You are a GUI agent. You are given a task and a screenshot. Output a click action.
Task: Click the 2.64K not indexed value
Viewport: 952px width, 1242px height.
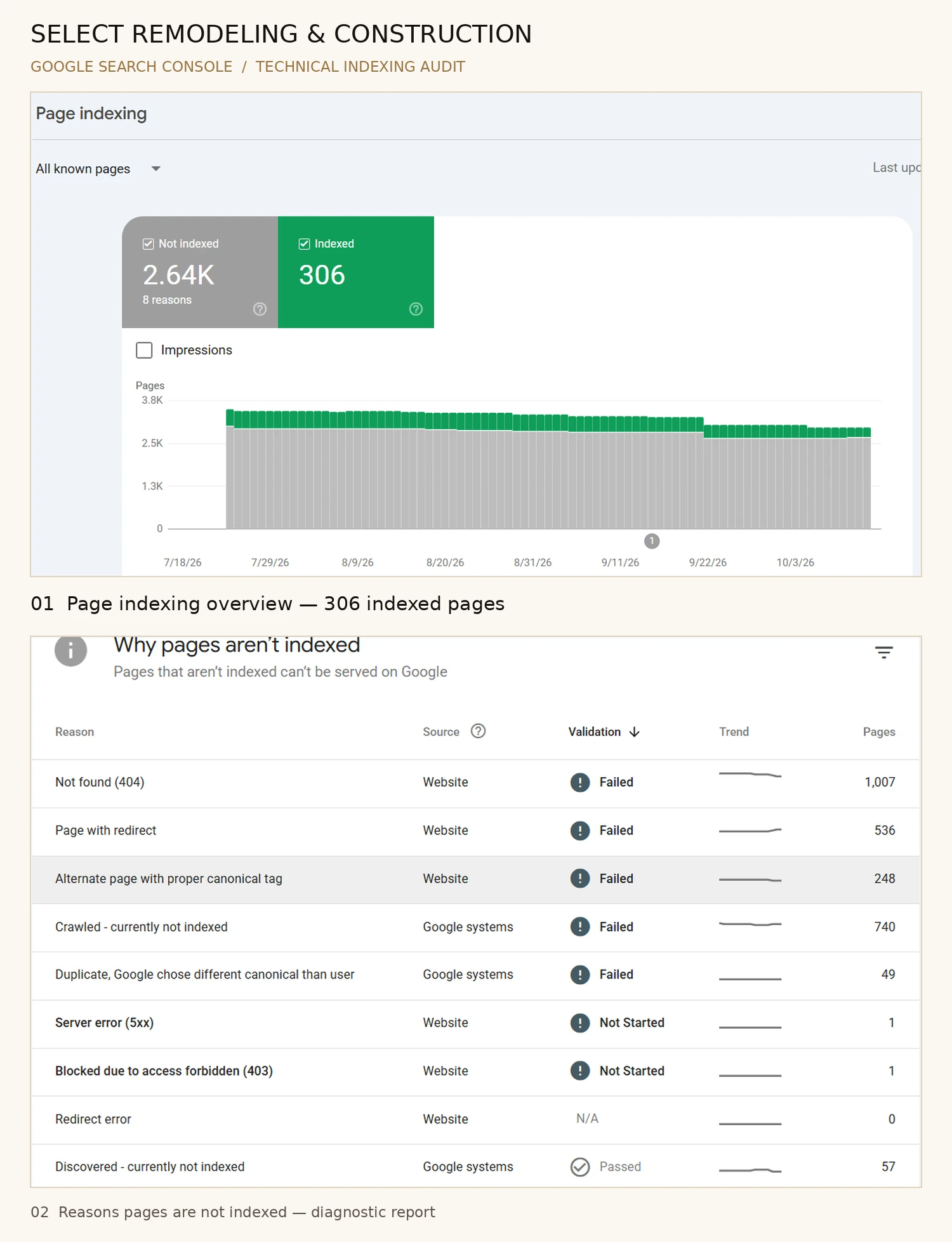tap(178, 275)
